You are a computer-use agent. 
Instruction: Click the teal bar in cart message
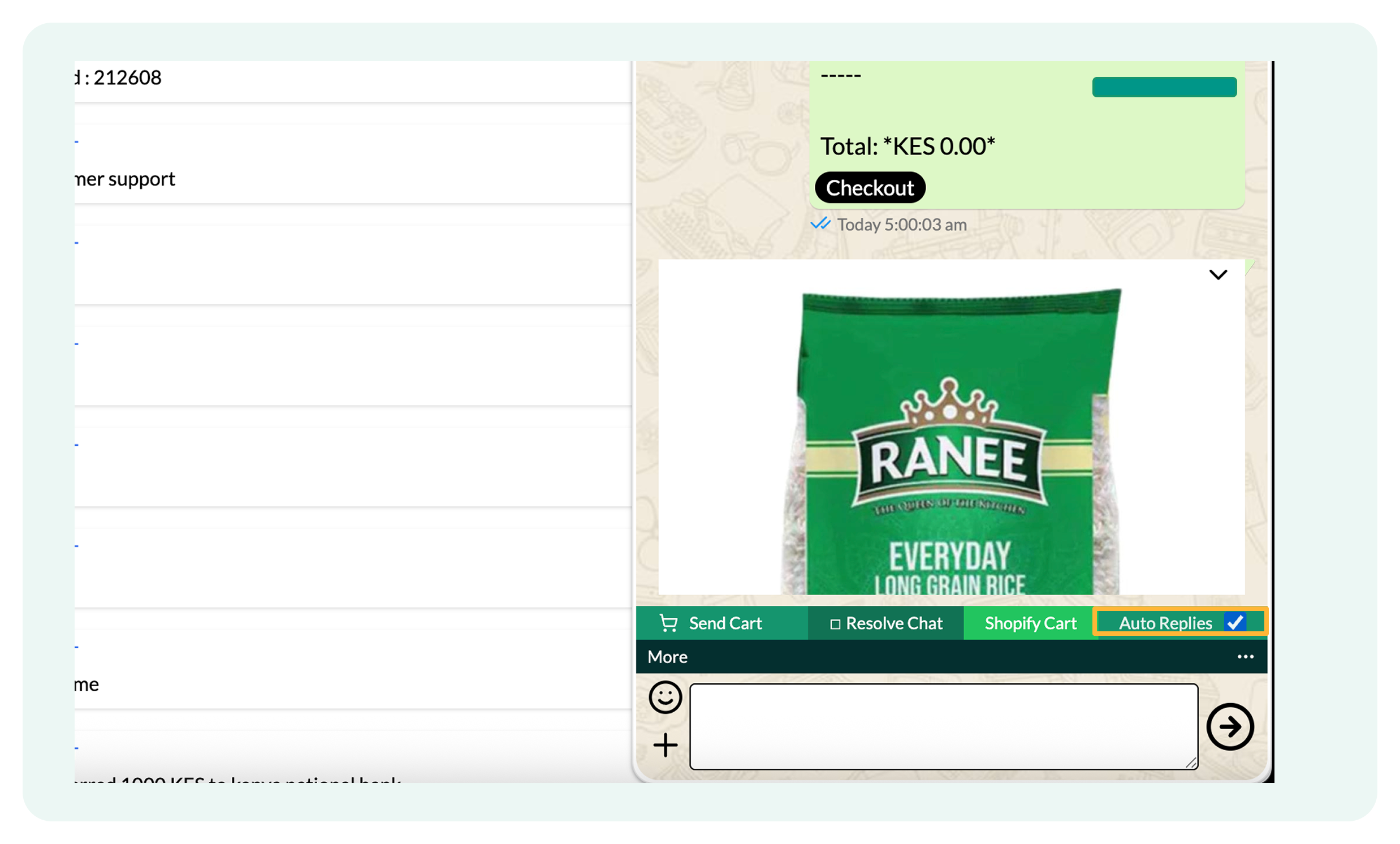point(1164,87)
